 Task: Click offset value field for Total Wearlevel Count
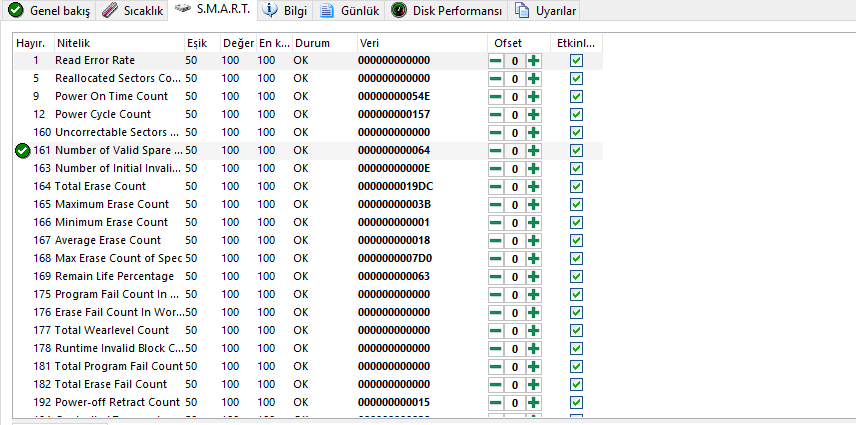tap(515, 331)
